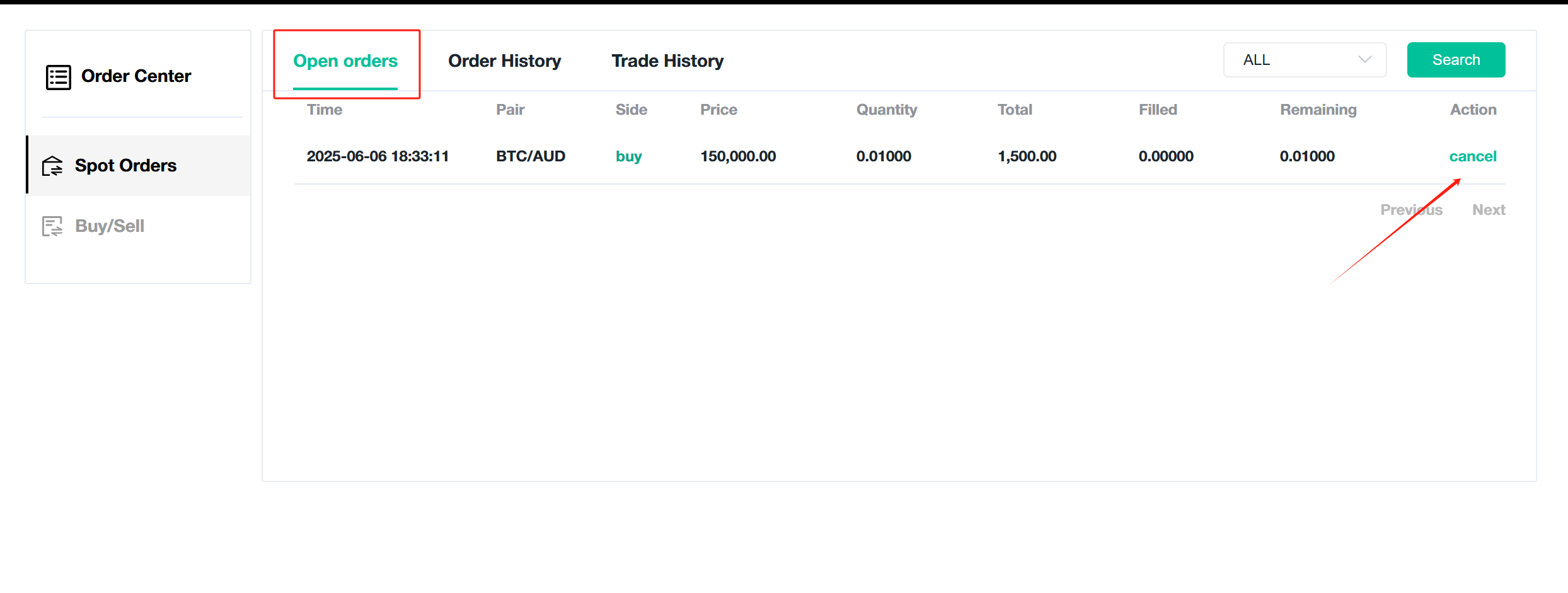
Task: Select the Order Center sidebar icon
Action: point(58,76)
